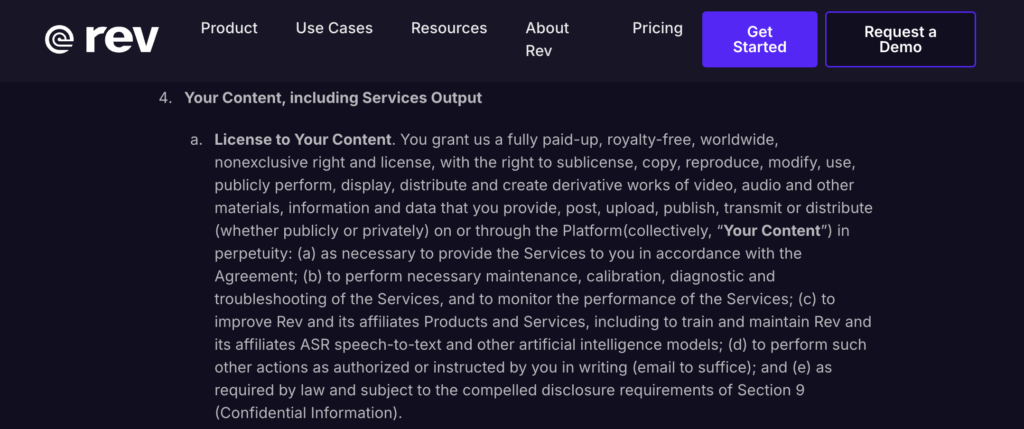1024x429 pixels.
Task: Click the "Your Content, including Services Output" heading
Action: (333, 98)
